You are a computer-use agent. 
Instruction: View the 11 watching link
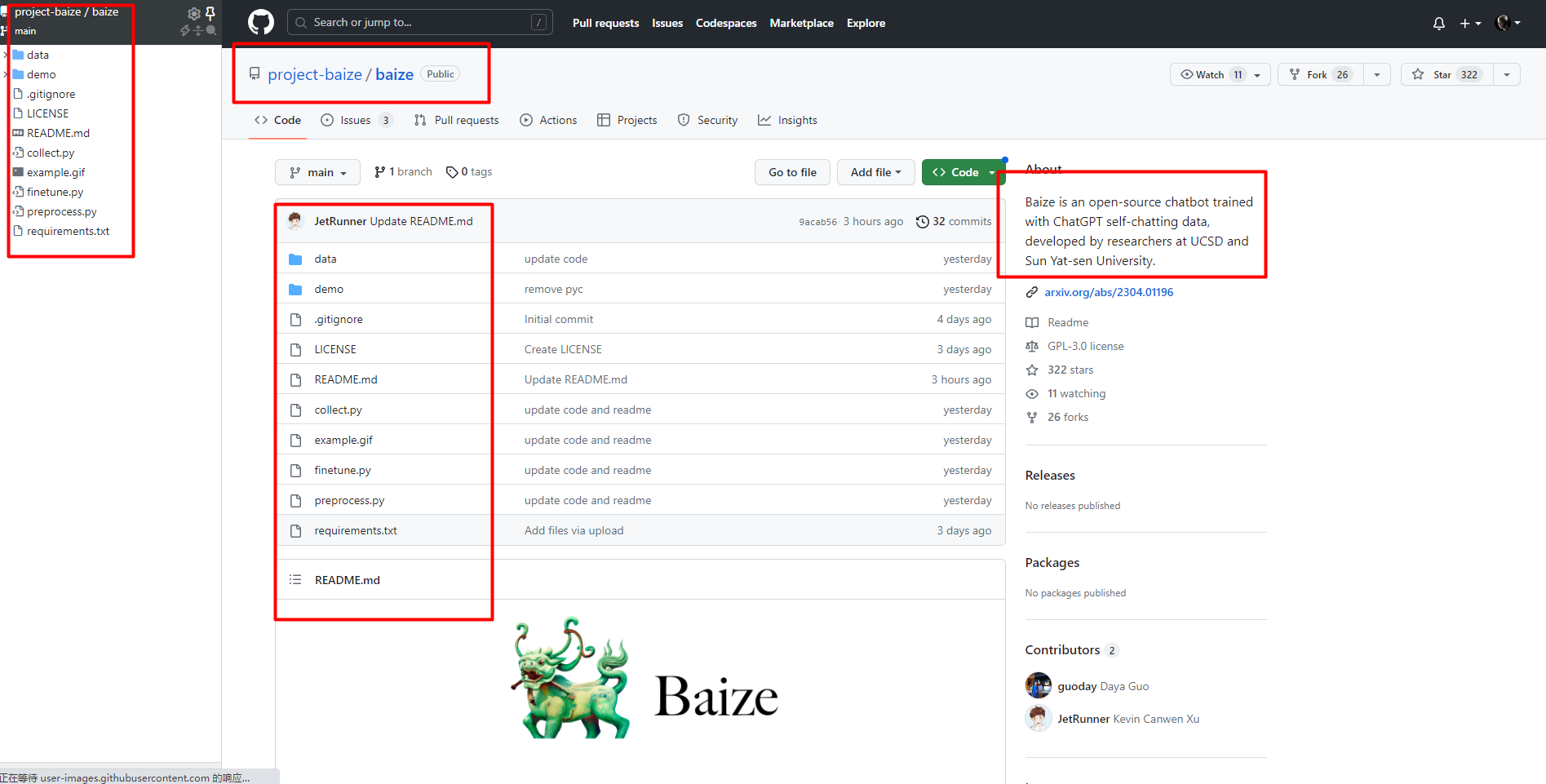[x=1077, y=393]
